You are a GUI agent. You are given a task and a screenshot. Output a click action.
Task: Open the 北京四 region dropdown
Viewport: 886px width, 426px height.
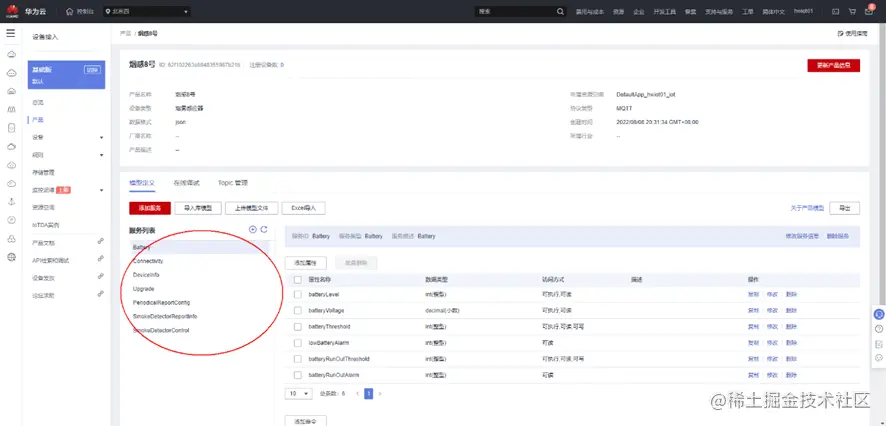[147, 11]
